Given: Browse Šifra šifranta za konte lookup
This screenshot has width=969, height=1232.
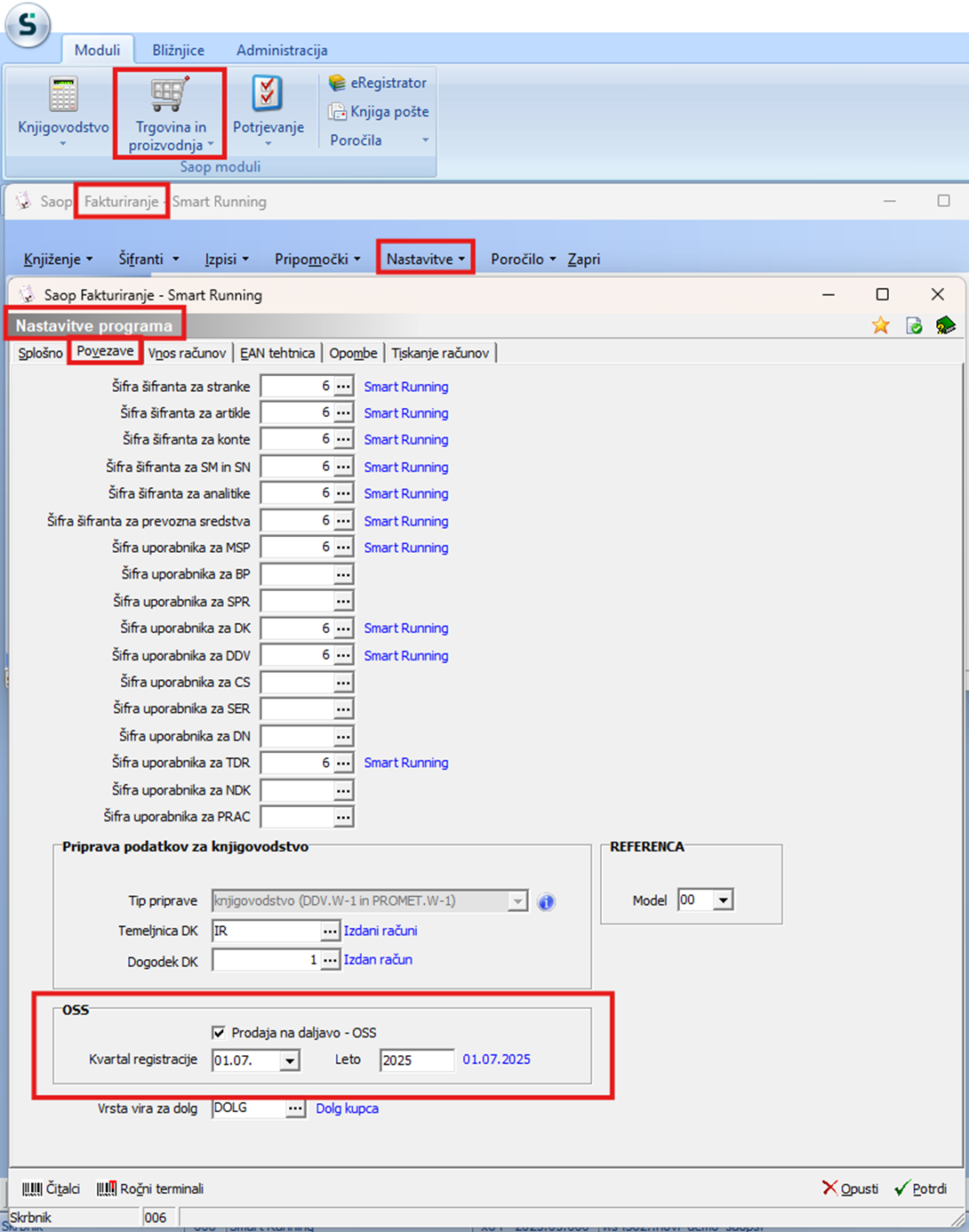Looking at the screenshot, I should [343, 439].
